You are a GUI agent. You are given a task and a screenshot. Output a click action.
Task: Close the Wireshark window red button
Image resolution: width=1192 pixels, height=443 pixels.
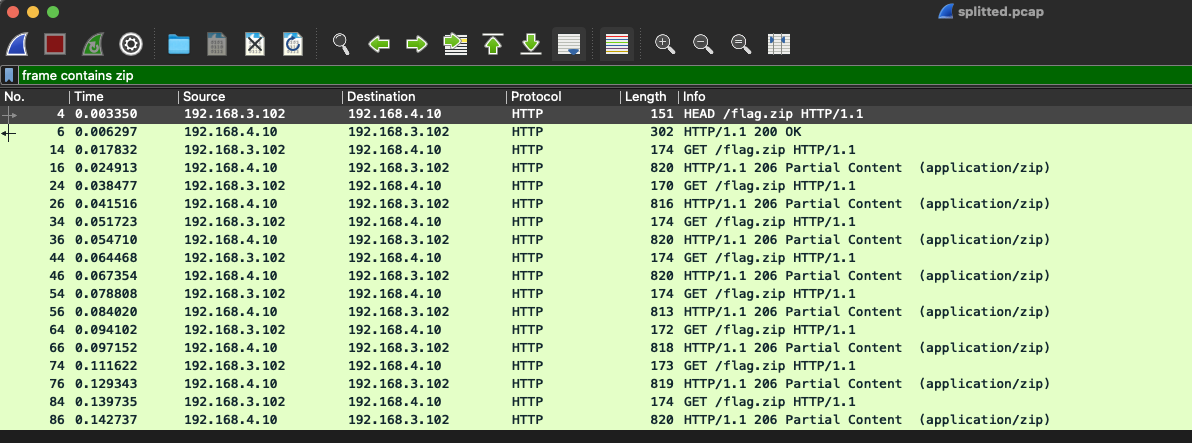[x=12, y=12]
